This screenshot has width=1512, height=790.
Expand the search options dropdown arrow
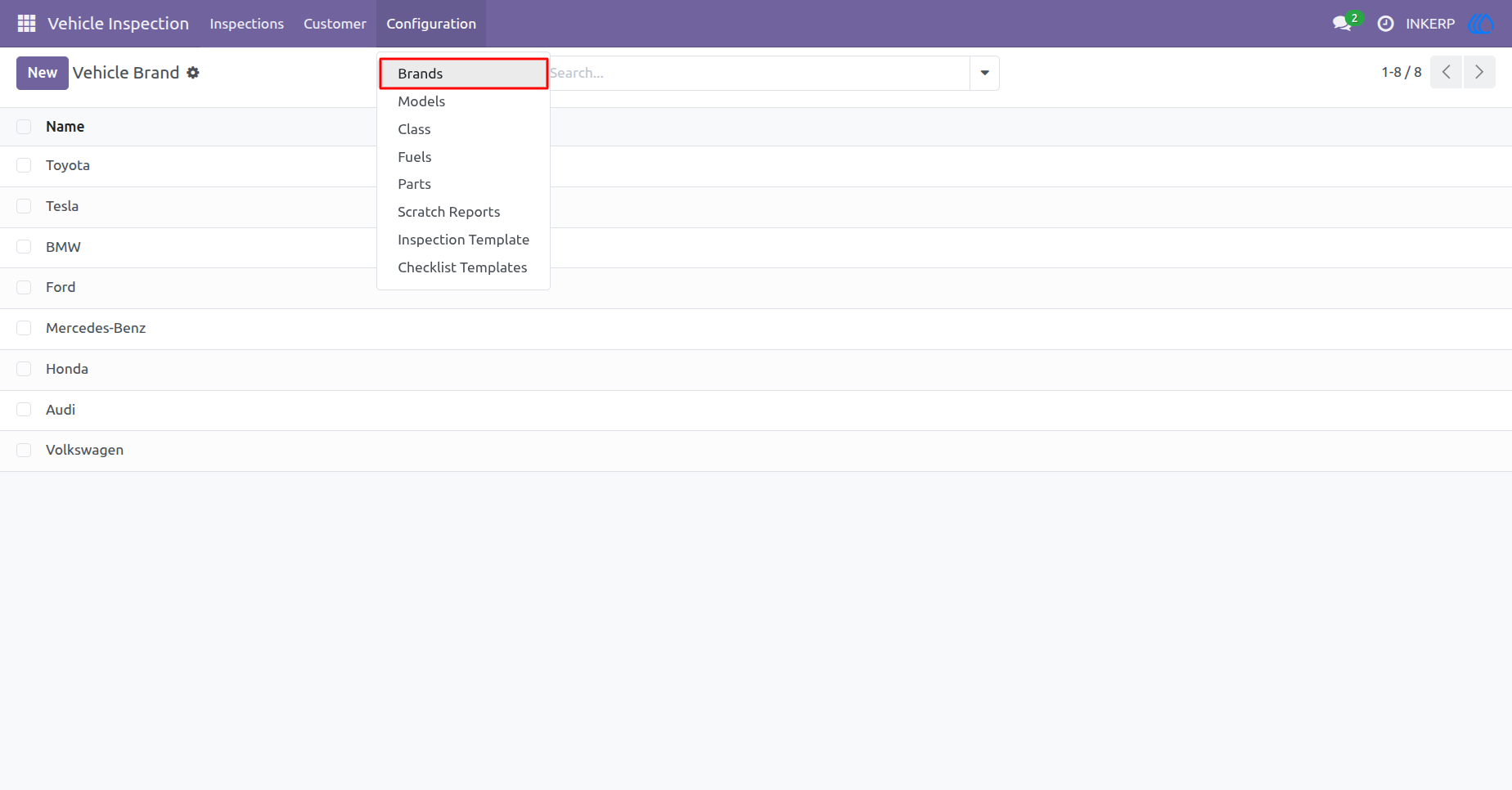984,73
